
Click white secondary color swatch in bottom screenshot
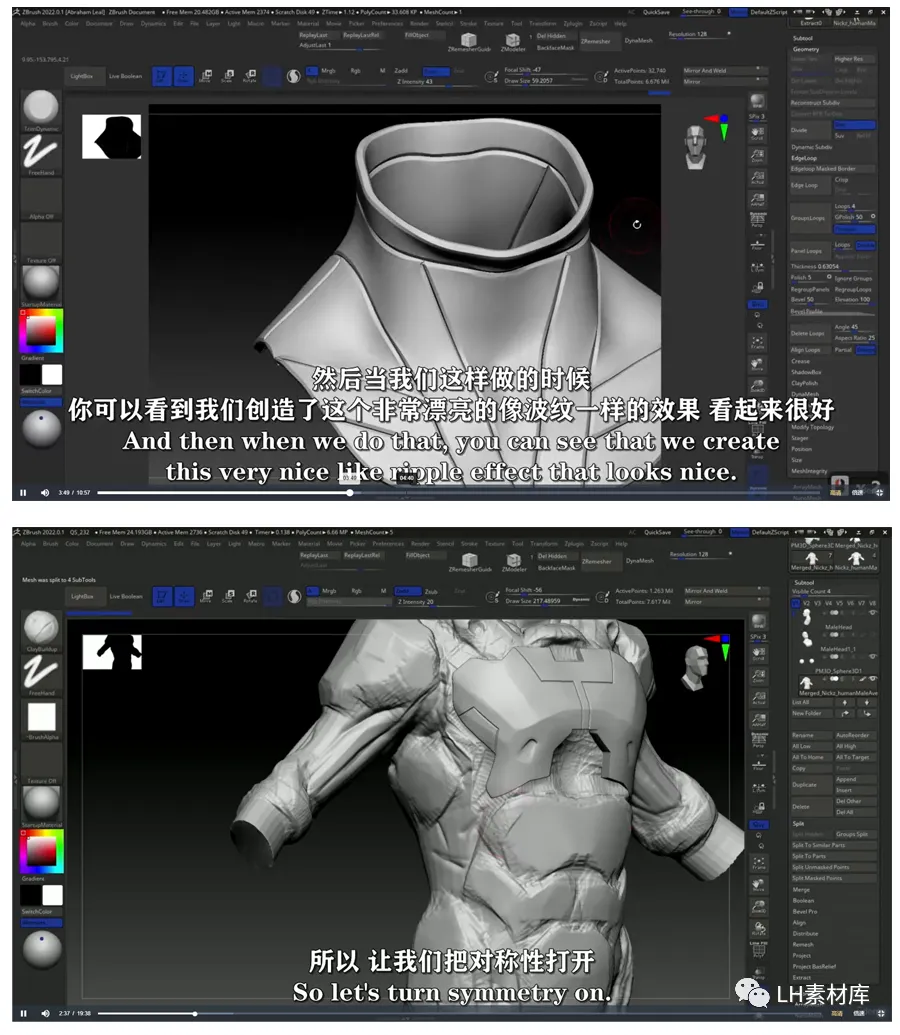click(x=52, y=896)
